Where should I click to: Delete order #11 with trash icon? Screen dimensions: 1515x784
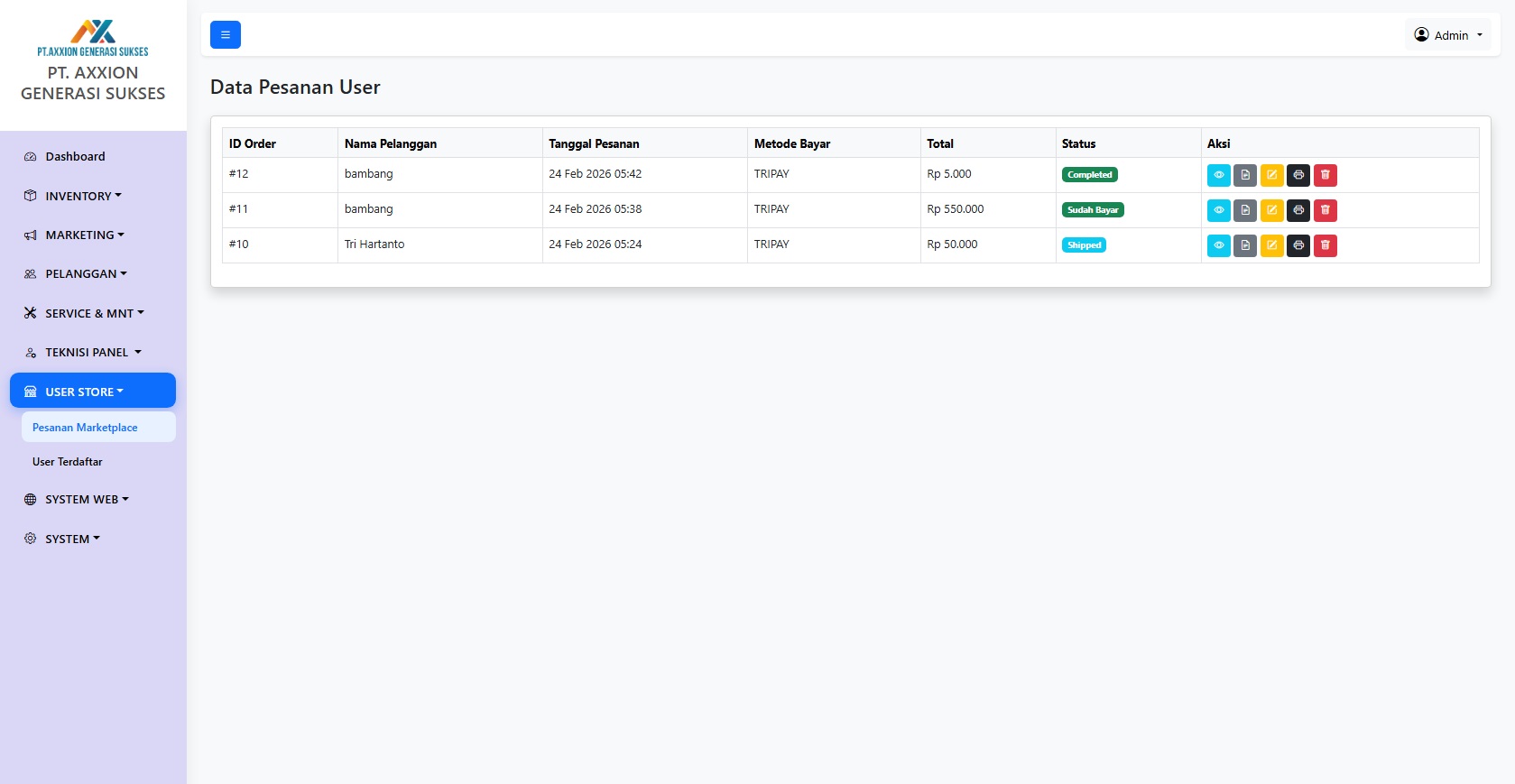tap(1325, 210)
